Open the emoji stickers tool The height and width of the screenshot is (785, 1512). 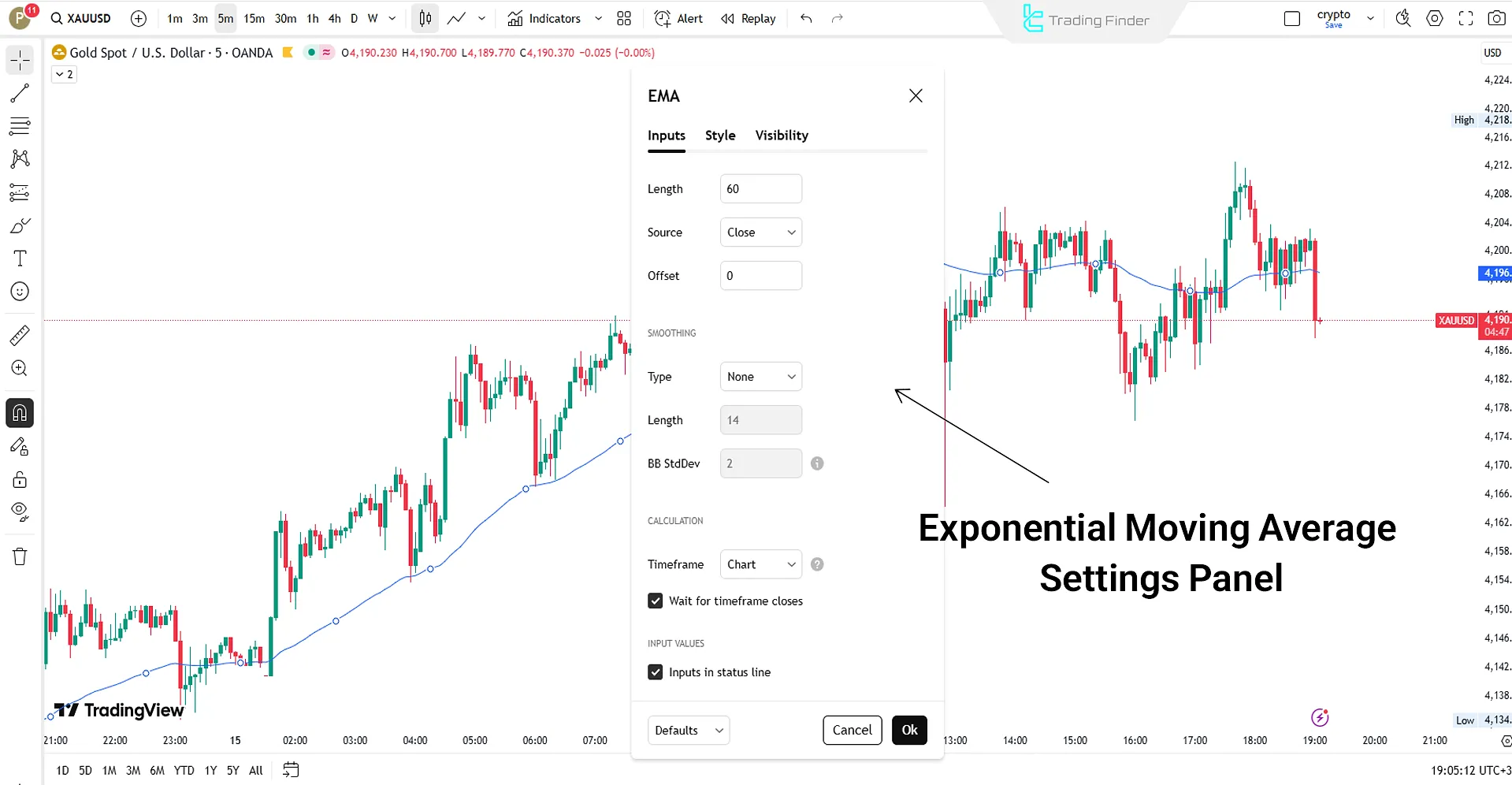click(19, 291)
